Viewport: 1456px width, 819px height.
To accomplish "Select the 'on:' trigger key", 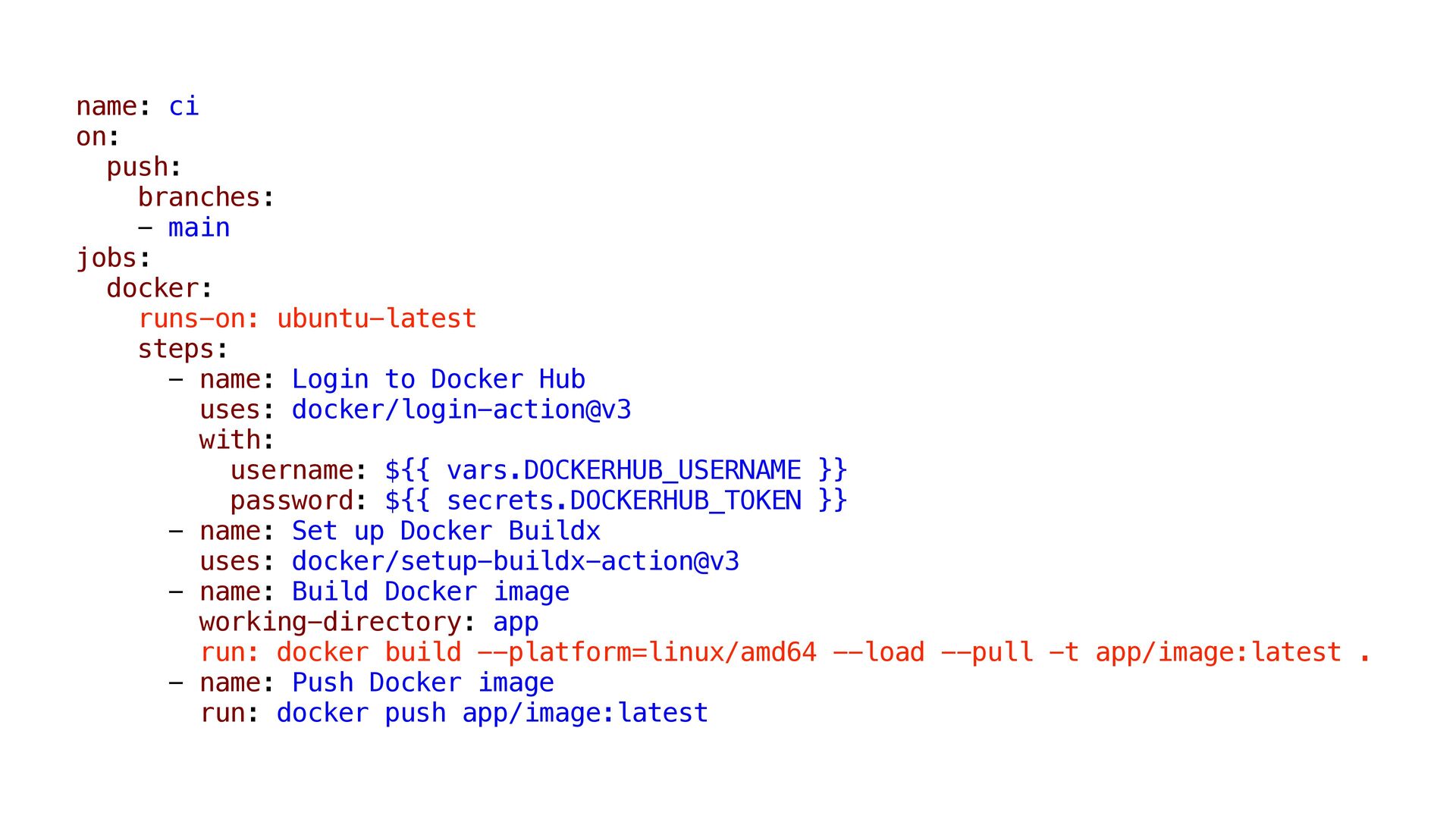I will (x=98, y=136).
